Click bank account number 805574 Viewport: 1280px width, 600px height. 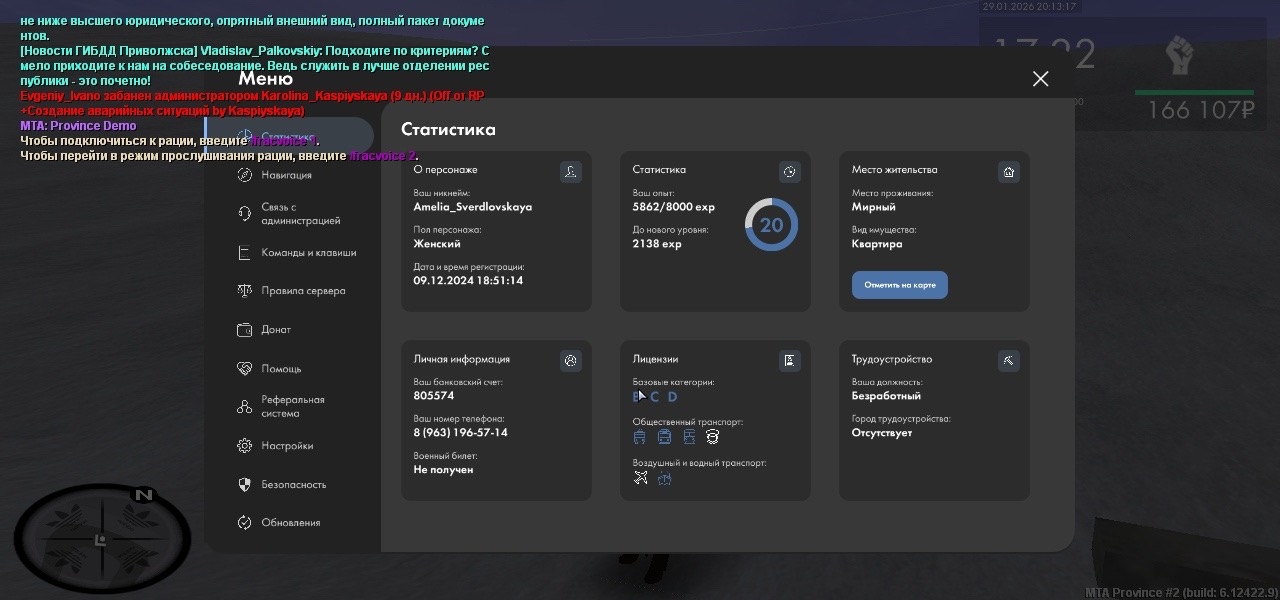click(434, 396)
